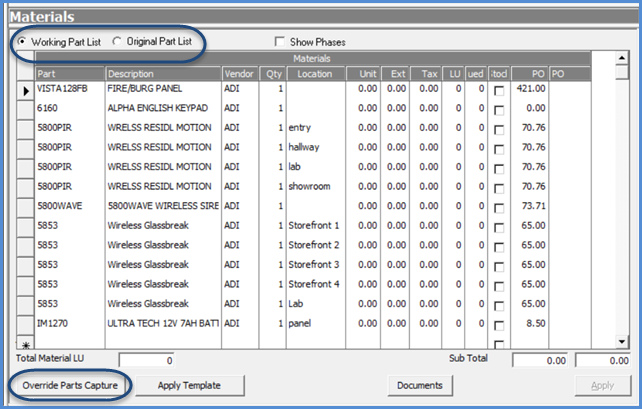The image size is (642, 409).
Task: Click the ALPHA ENGLISH KEYPAD description cell
Action: (163, 108)
